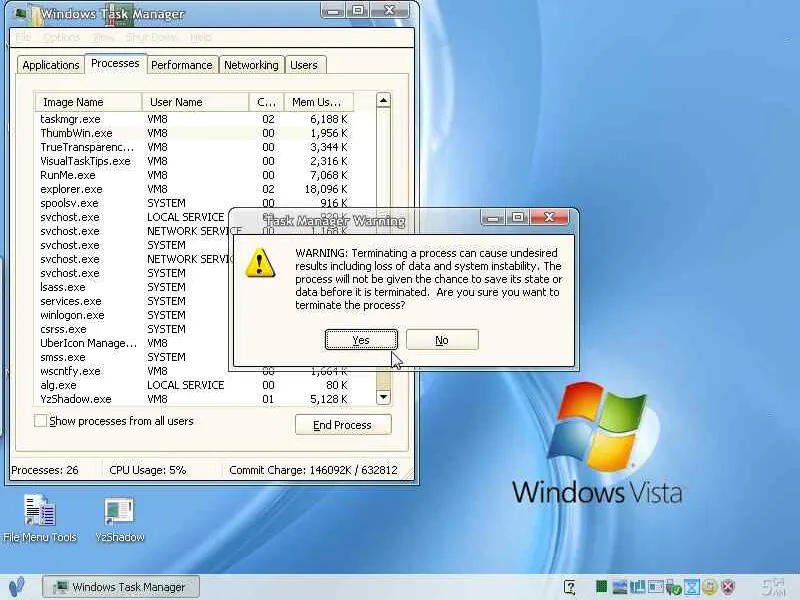Screen dimensions: 800x600
Task: Open the File menu in Task Manager
Action: coord(23,37)
